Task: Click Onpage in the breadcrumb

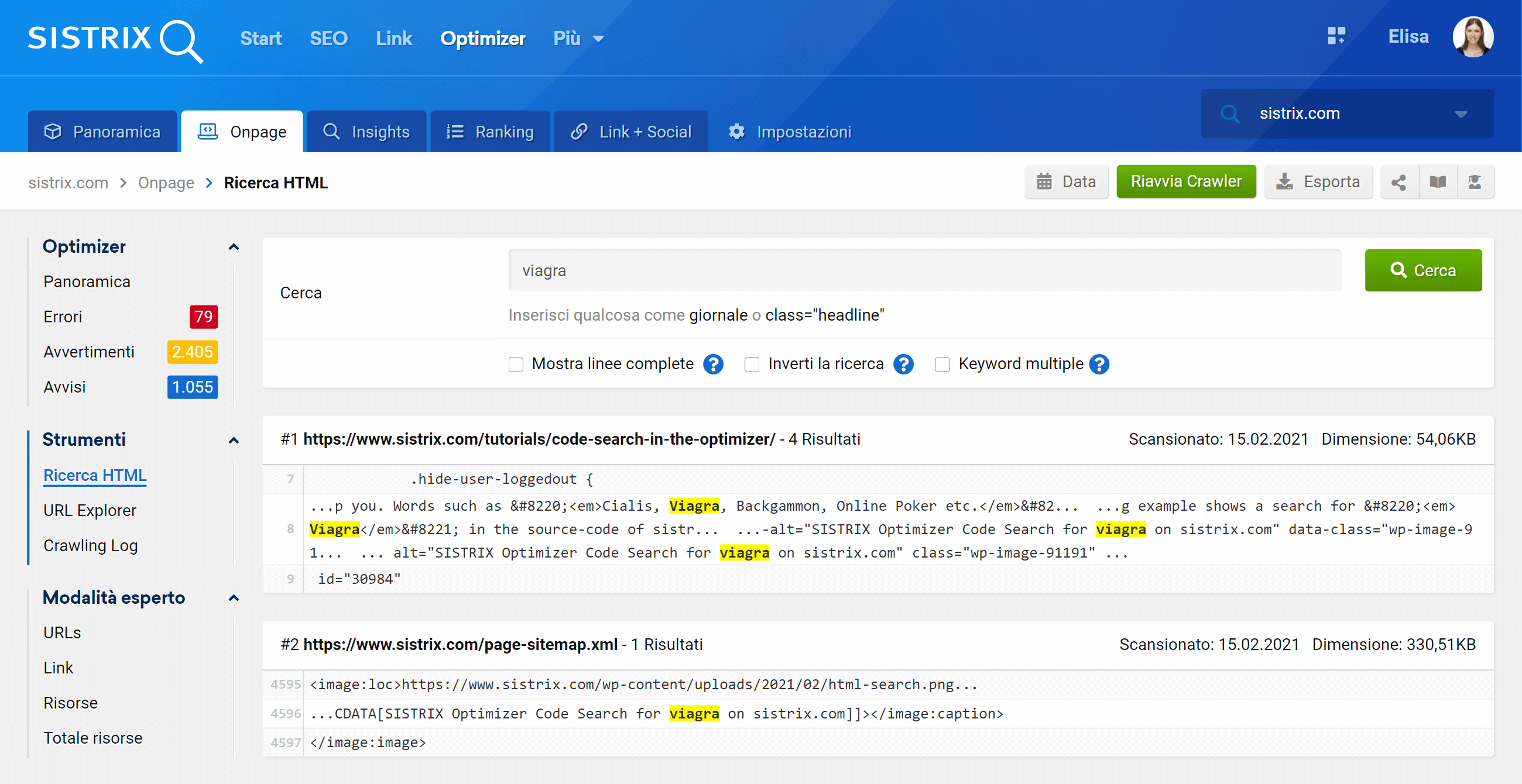Action: pyautogui.click(x=166, y=183)
